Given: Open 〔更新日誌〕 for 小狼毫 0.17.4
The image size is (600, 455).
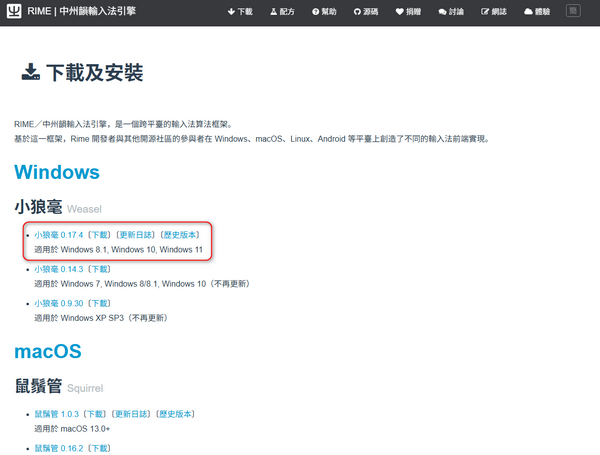Looking at the screenshot, I should 135,235.
